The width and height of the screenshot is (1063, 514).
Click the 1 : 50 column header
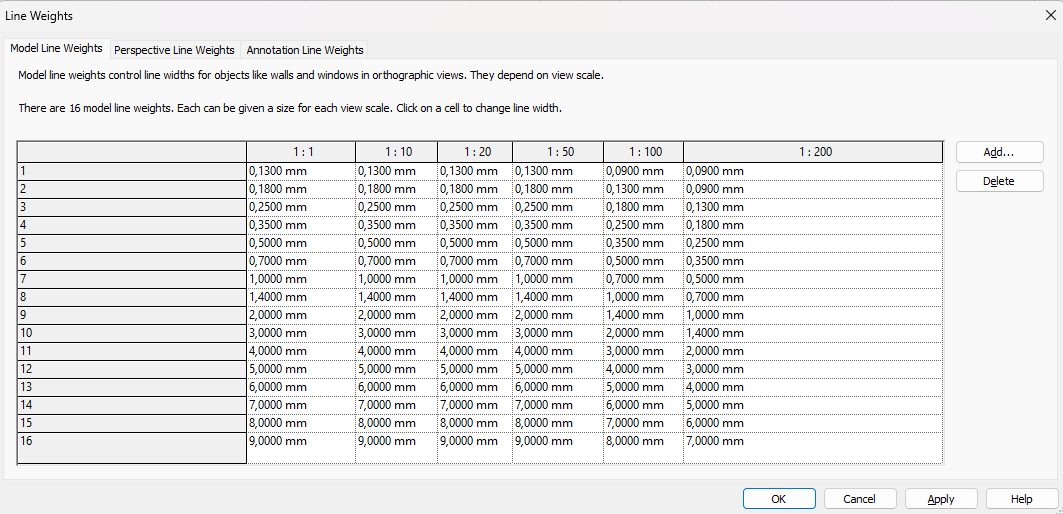point(558,152)
